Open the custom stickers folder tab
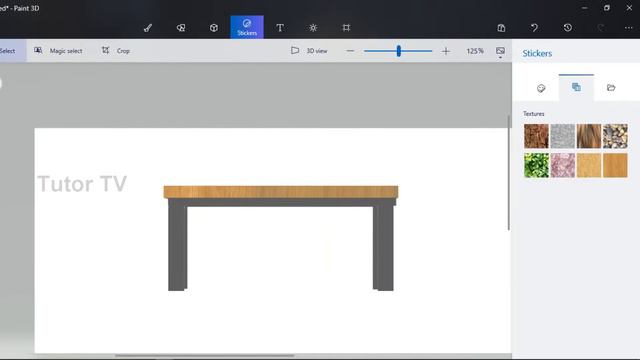Viewport: 640px width, 360px height. [611, 88]
